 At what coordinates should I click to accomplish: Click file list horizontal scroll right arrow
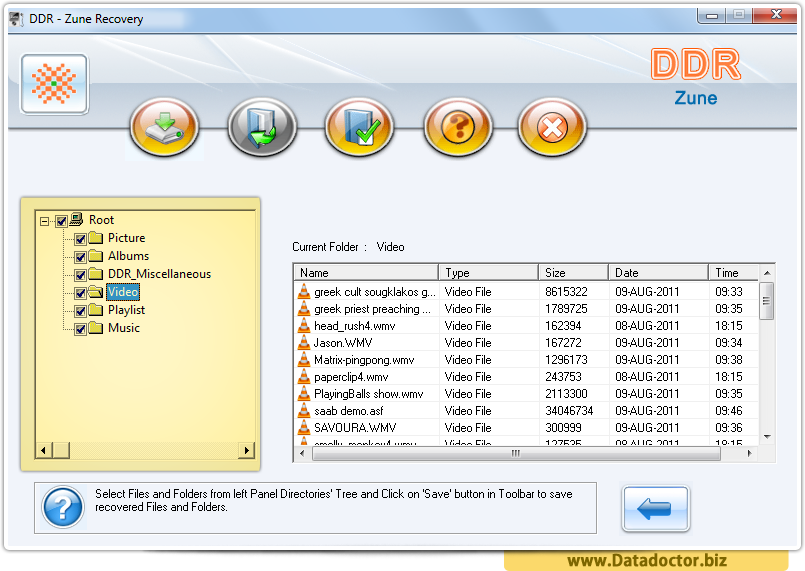pos(750,453)
